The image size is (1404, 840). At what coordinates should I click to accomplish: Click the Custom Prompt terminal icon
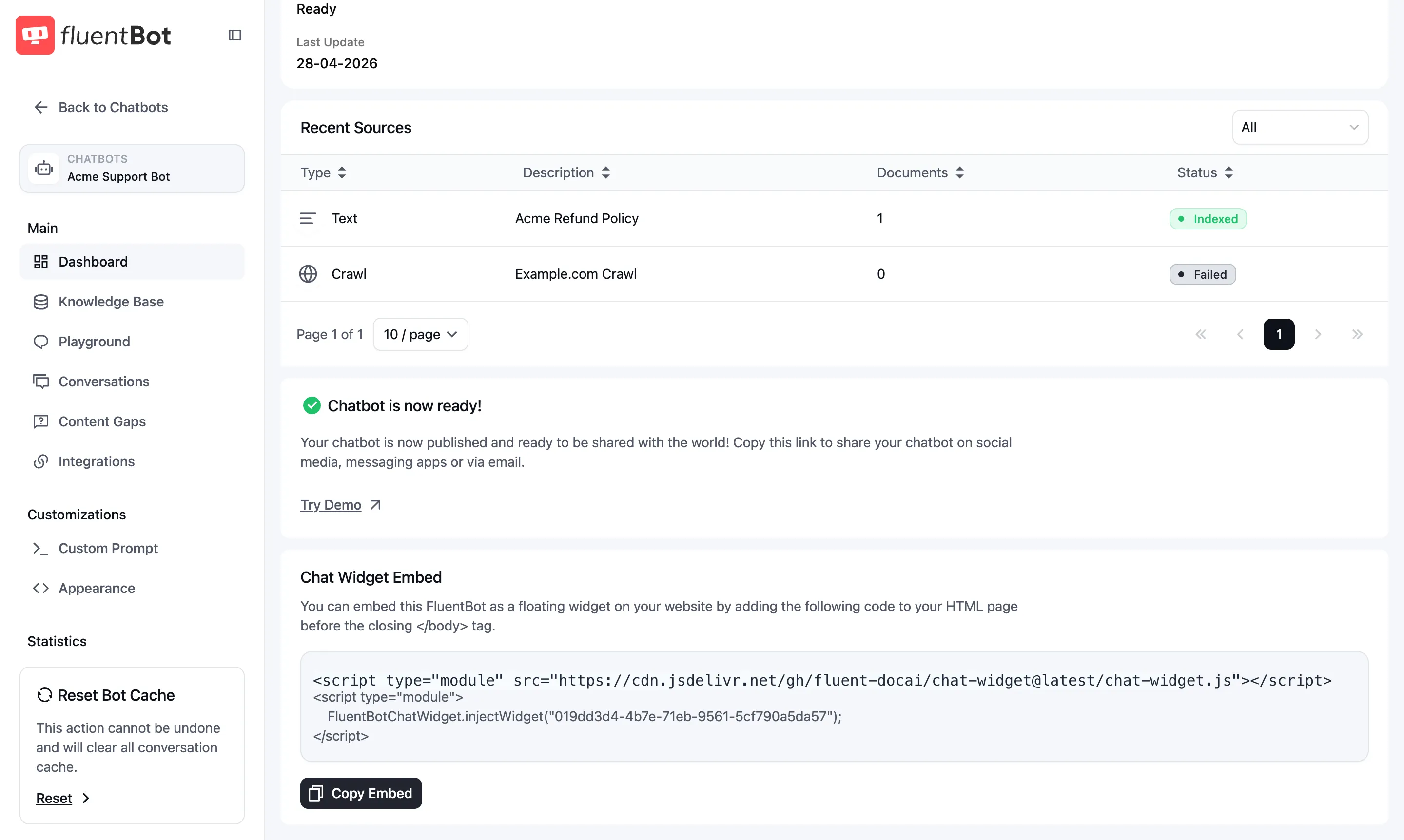41,548
